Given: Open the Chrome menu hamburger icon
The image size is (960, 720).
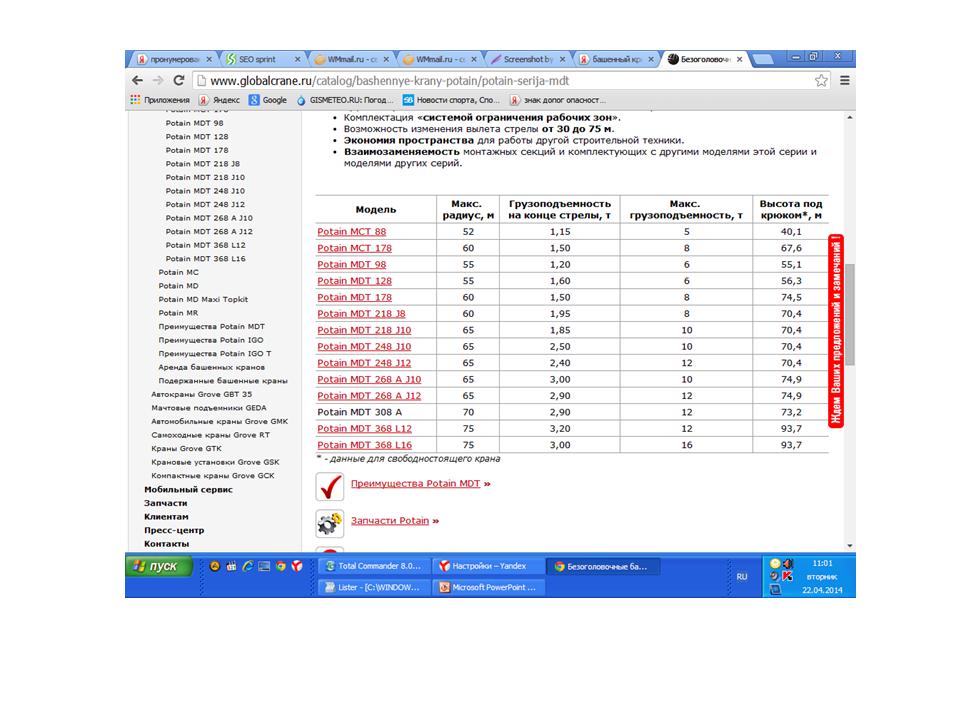Looking at the screenshot, I should click(x=845, y=80).
